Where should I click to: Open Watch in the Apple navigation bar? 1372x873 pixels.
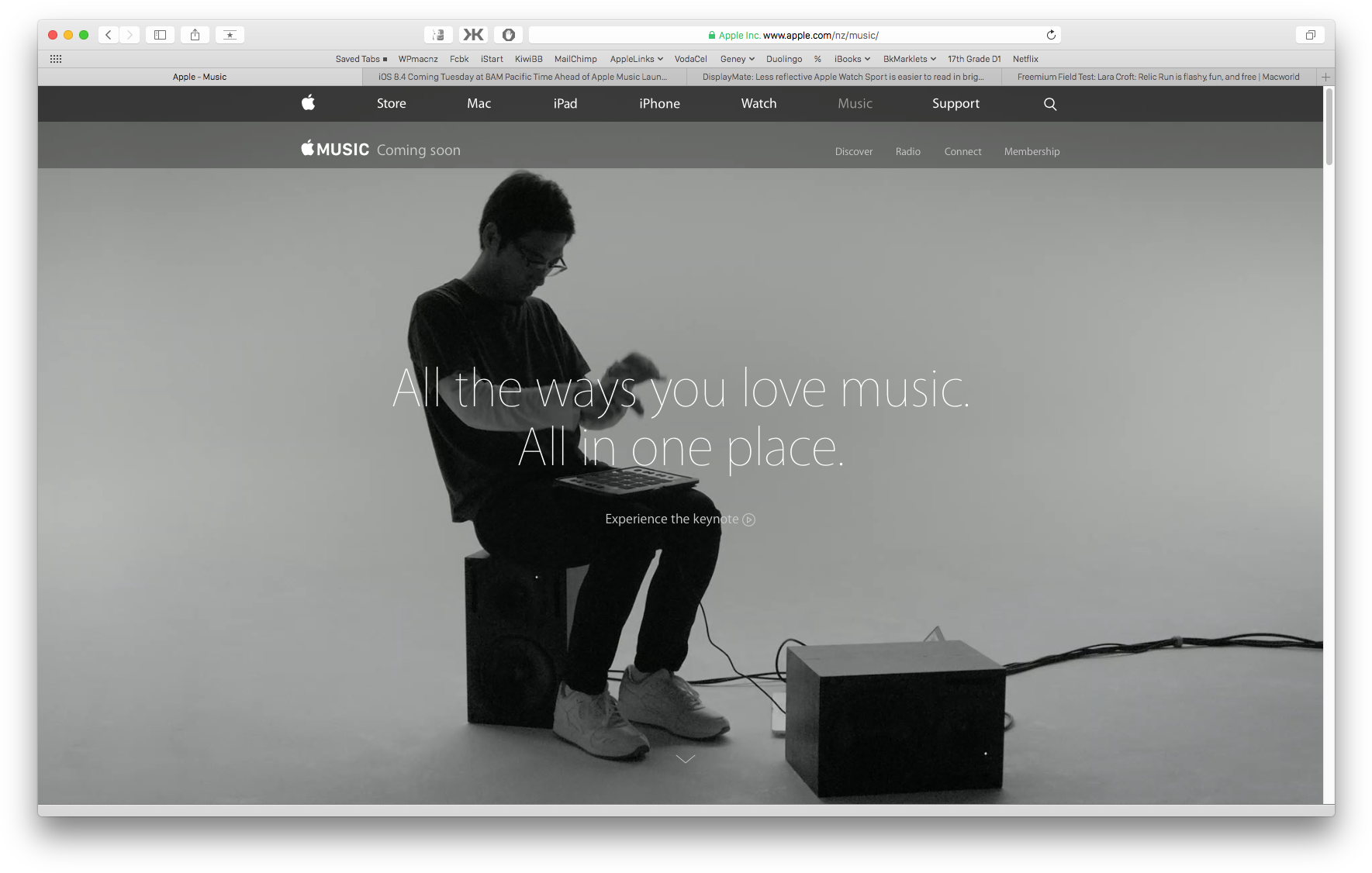coord(759,104)
